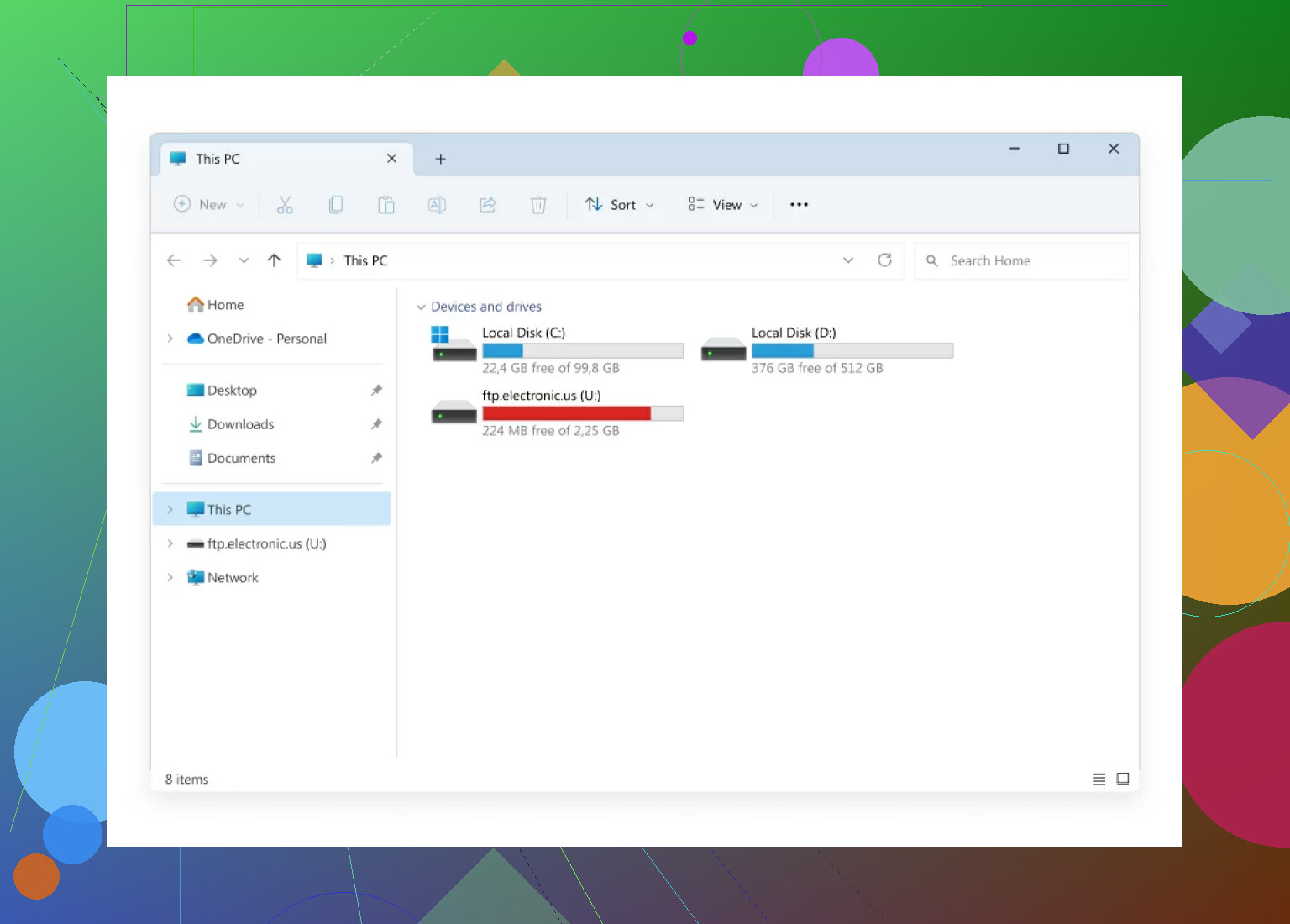Open the New item button
The height and width of the screenshot is (924, 1290).
point(208,205)
